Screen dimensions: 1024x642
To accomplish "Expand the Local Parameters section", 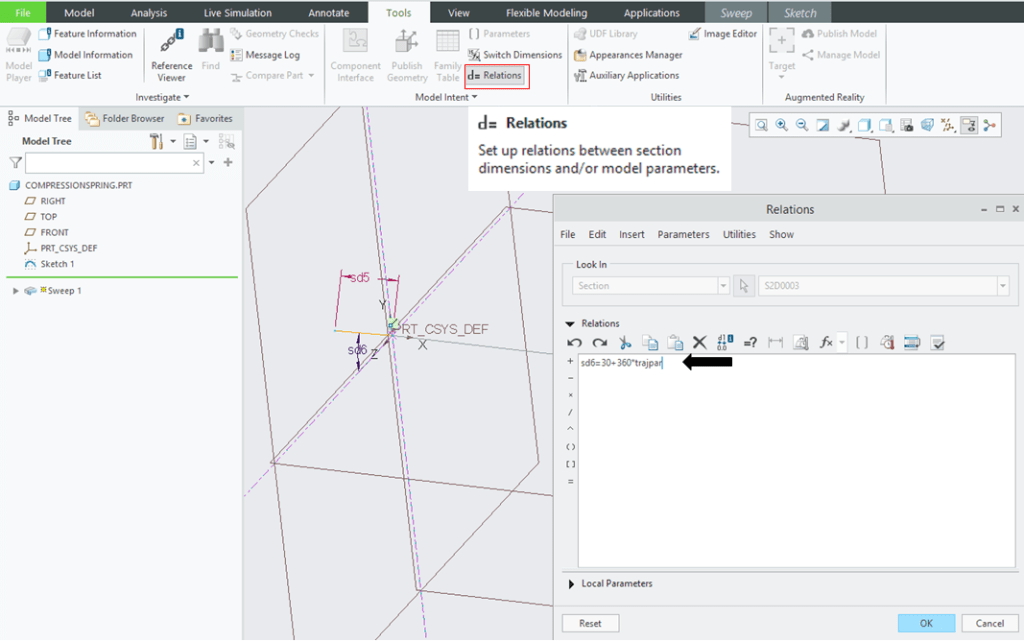I will coord(571,584).
